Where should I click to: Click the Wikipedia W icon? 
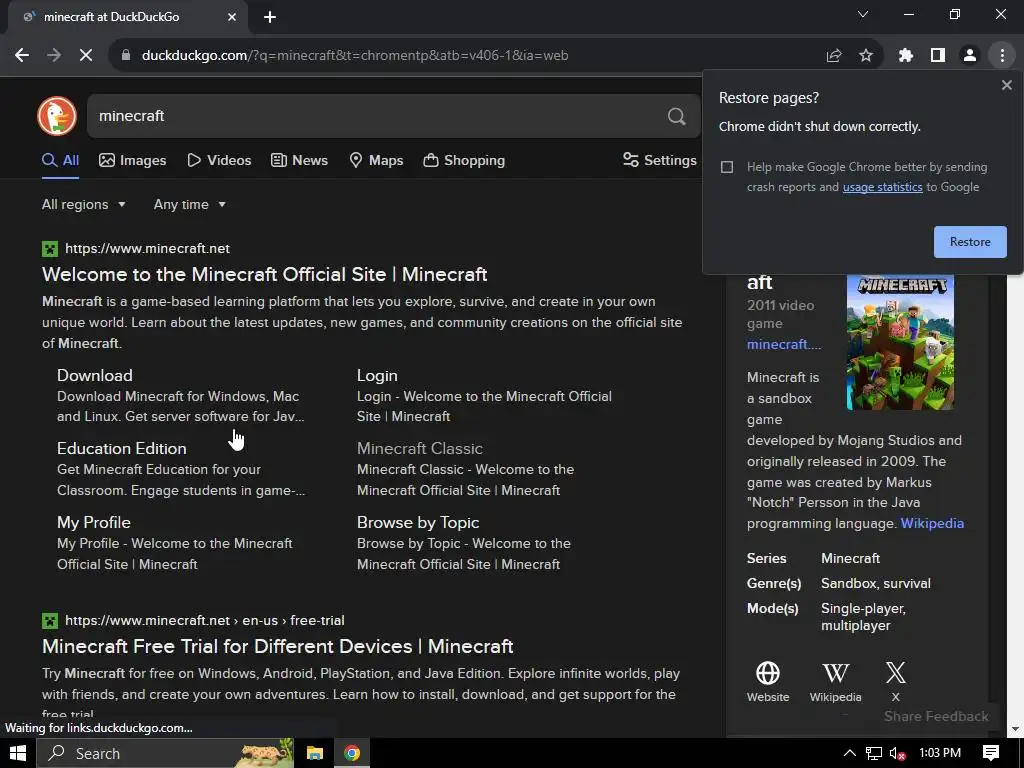pos(835,673)
